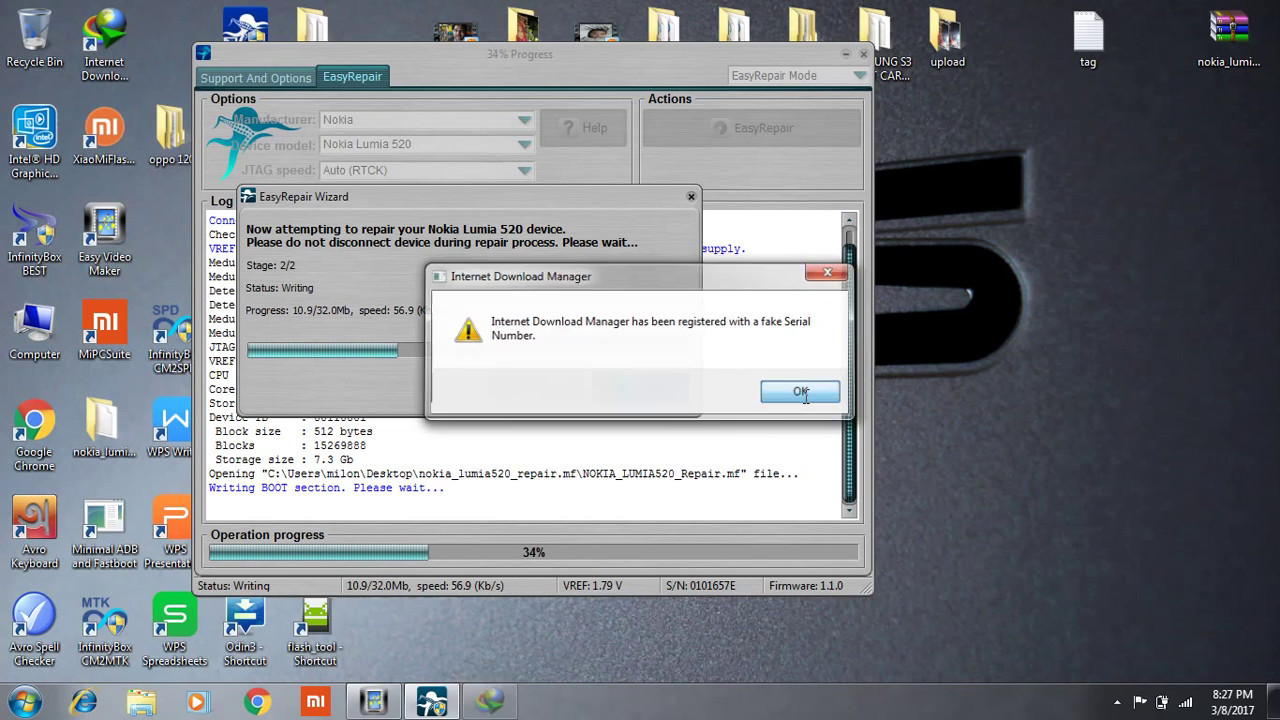The image size is (1280, 720).
Task: Open XiaoMiFlash desktop shortcut
Action: coord(104,135)
